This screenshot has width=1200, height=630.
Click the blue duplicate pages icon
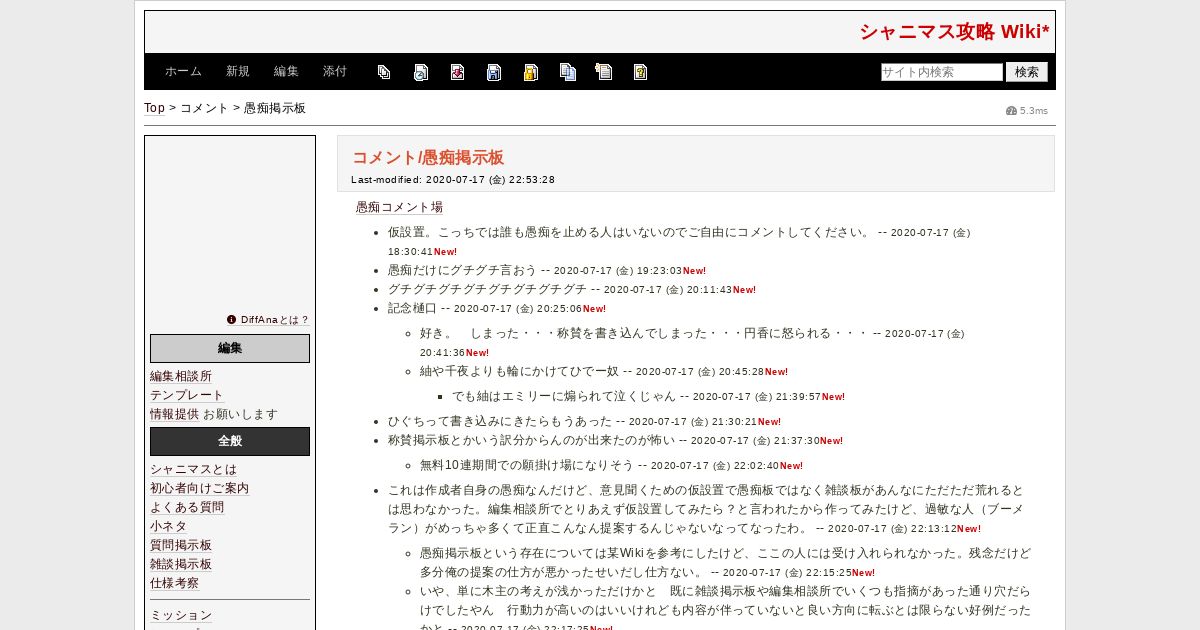pos(568,72)
